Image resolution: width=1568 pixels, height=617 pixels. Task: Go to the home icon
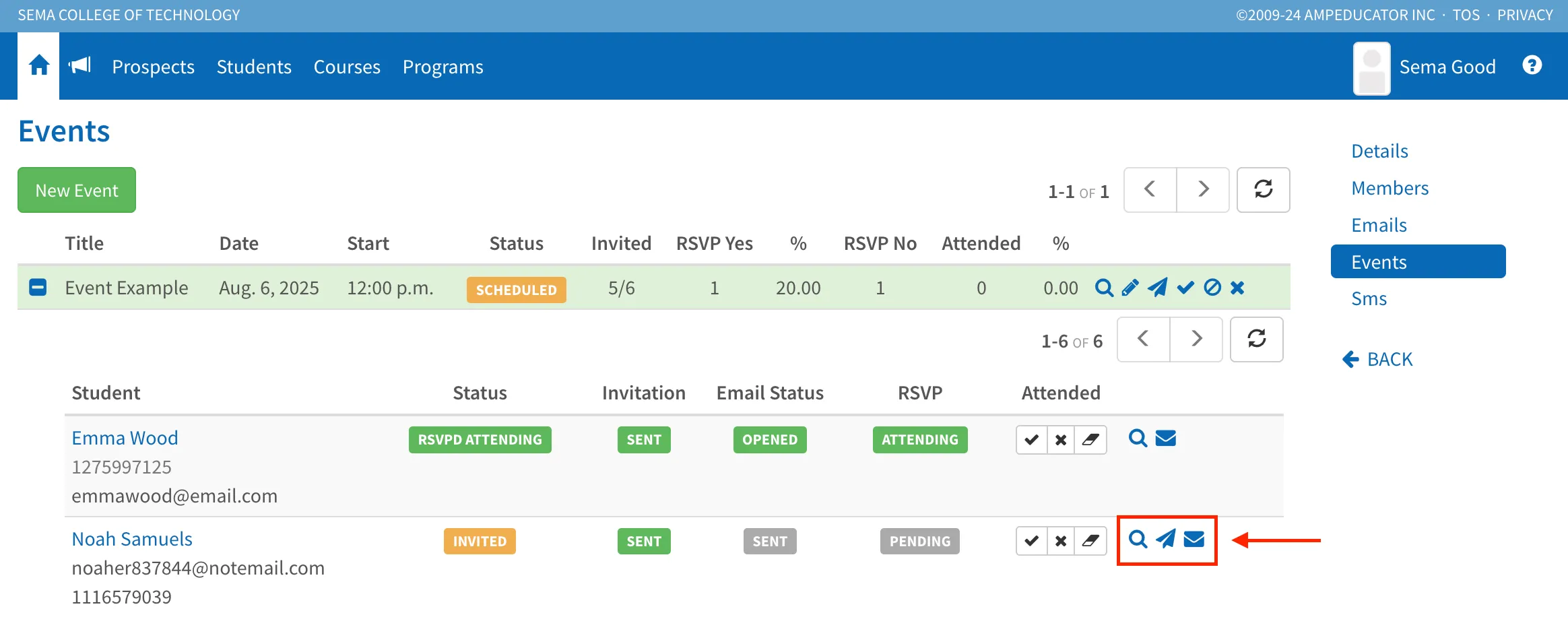[x=39, y=65]
